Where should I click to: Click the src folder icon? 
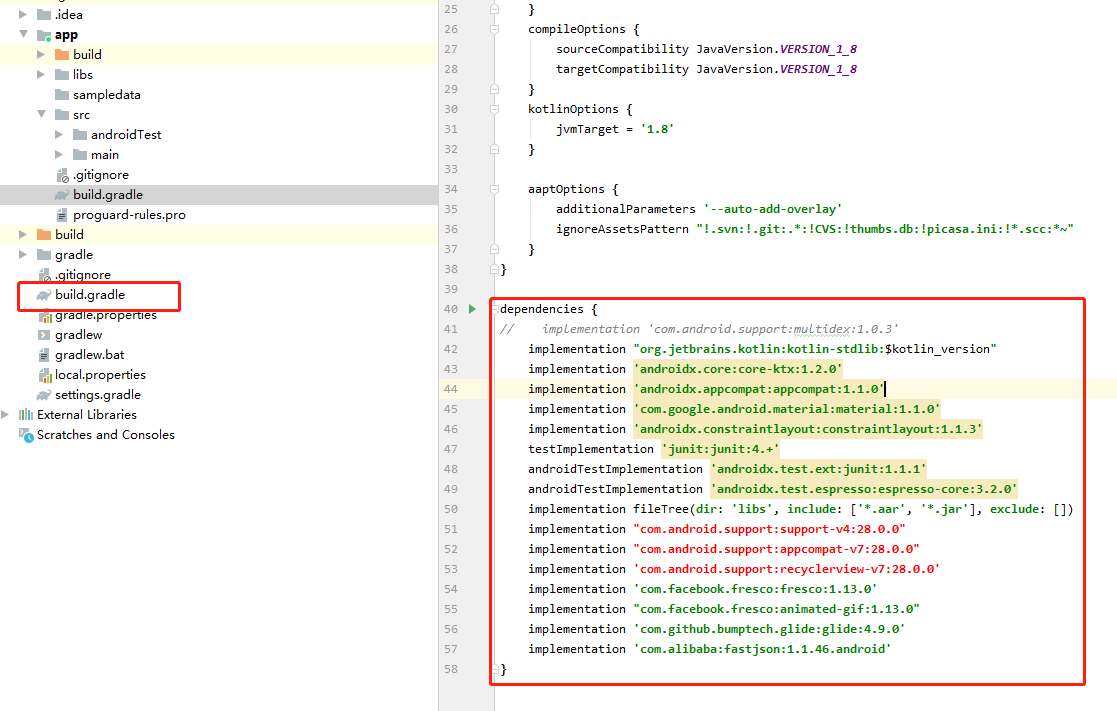[62, 115]
